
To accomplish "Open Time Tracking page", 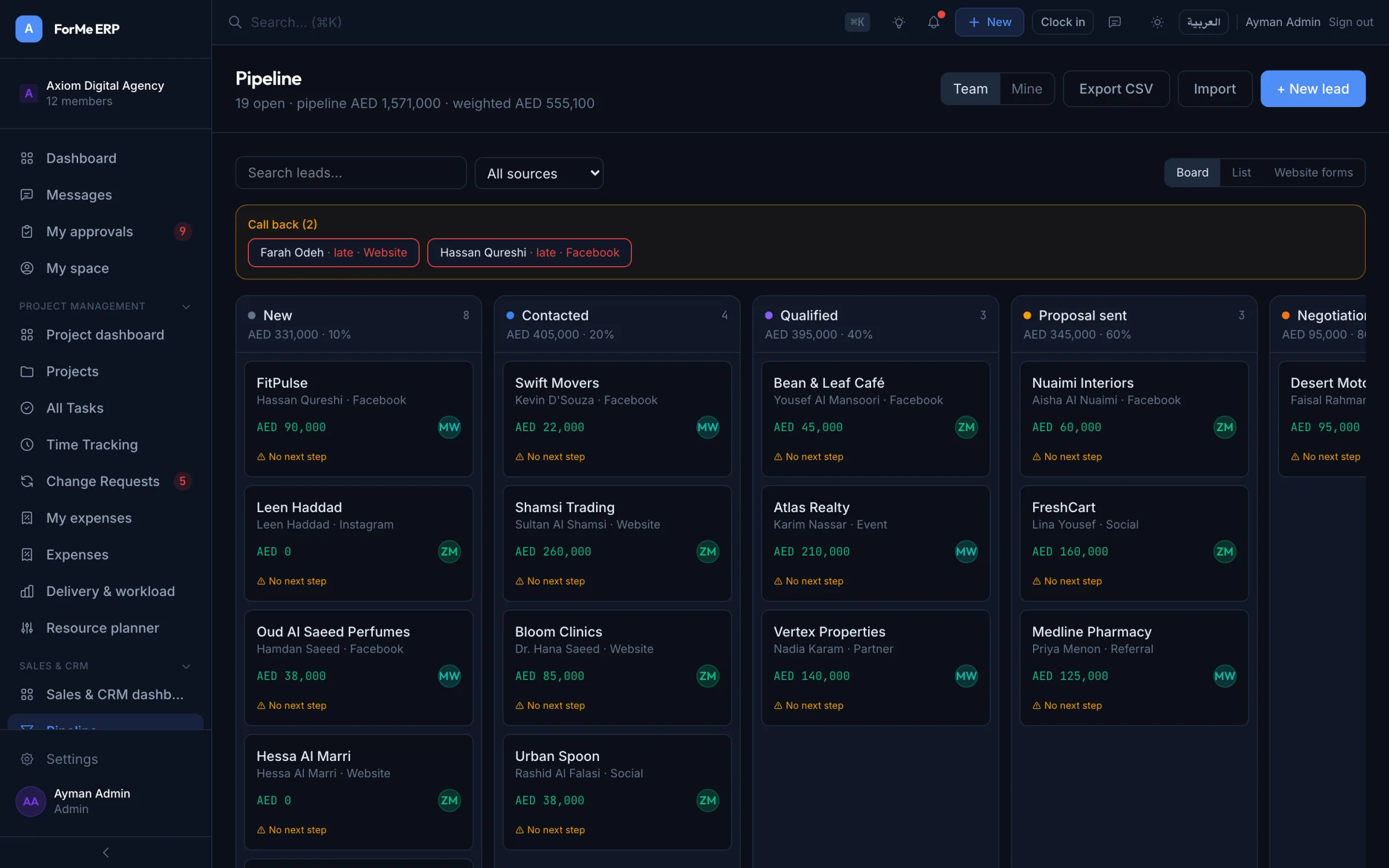I will coord(105,444).
